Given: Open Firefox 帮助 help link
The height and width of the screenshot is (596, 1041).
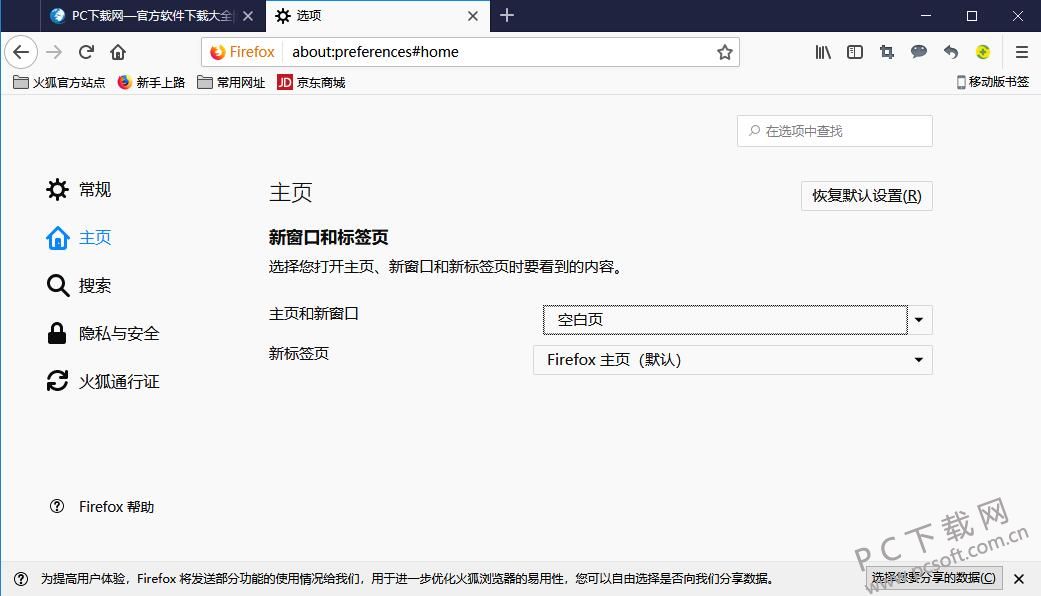Looking at the screenshot, I should pos(102,506).
